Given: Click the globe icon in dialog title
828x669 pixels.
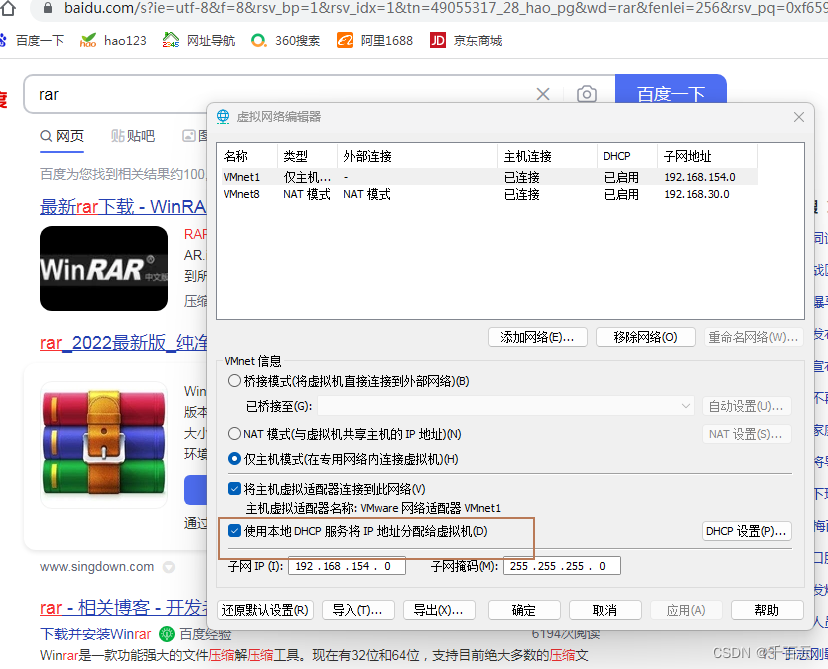Looking at the screenshot, I should 223,117.
